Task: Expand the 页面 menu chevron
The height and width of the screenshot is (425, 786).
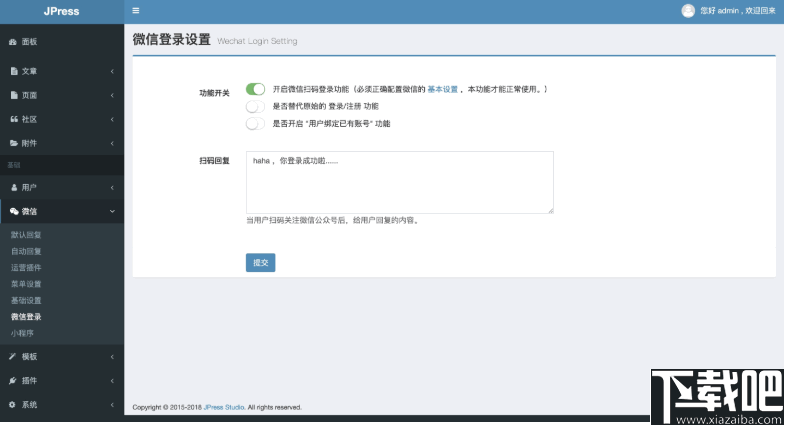Action: (112, 95)
